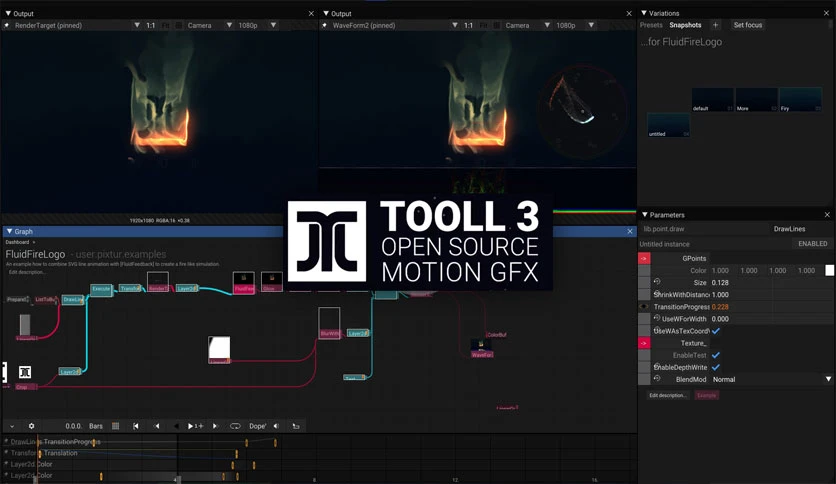
Task: Open RenderTarget (pinned) dropdown arrow
Action: pyautogui.click(x=137, y=25)
